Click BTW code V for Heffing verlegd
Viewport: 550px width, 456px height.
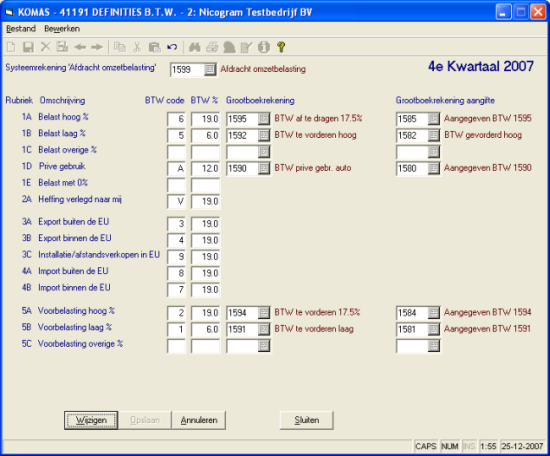[176, 201]
